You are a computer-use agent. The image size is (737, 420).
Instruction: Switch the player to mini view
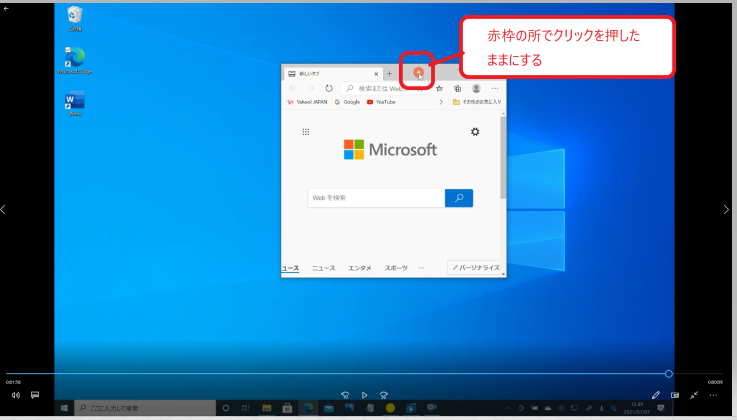pyautogui.click(x=675, y=395)
